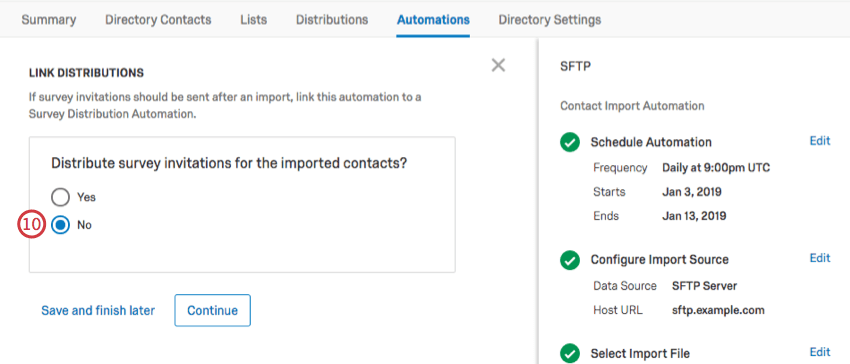850x364 pixels.
Task: Edit the Select Import File step
Action: [x=820, y=352]
